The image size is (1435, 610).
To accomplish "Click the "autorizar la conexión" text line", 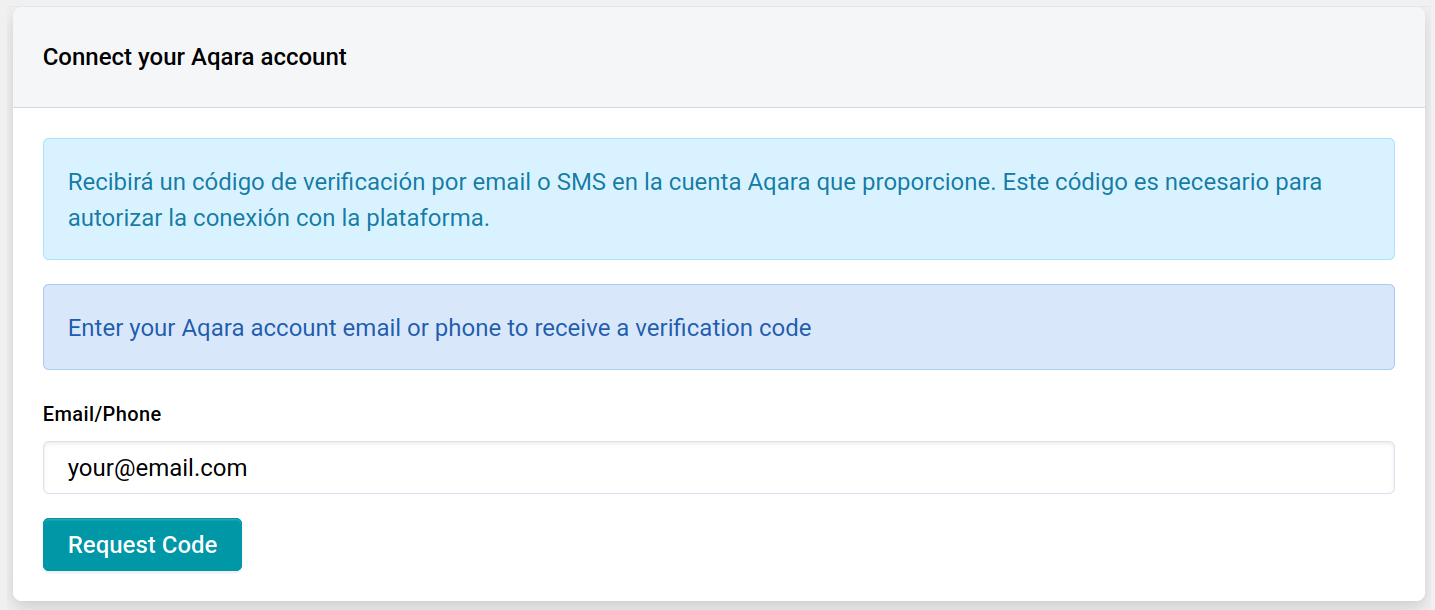I will pyautogui.click(x=279, y=218).
